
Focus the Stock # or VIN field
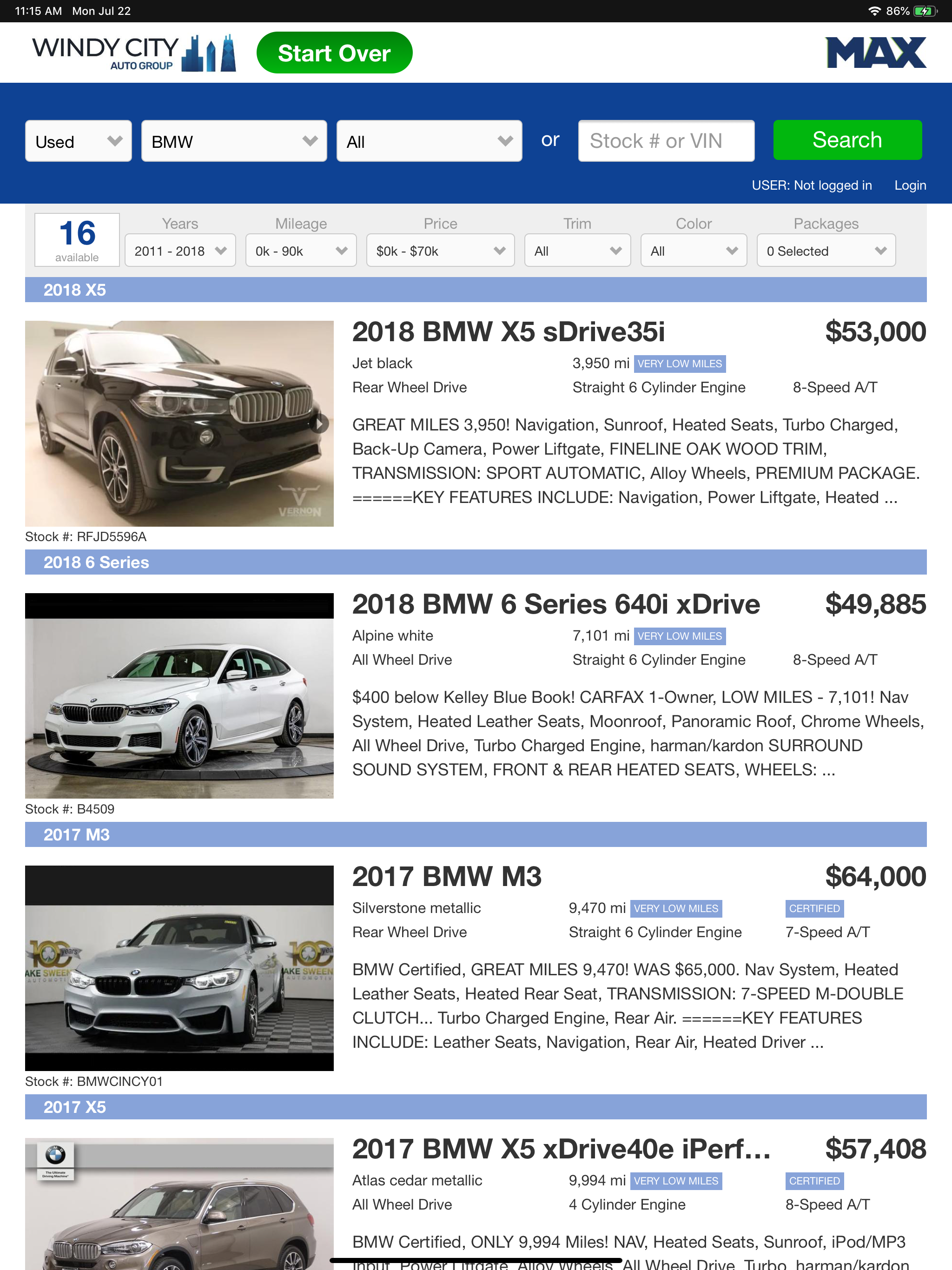click(666, 141)
